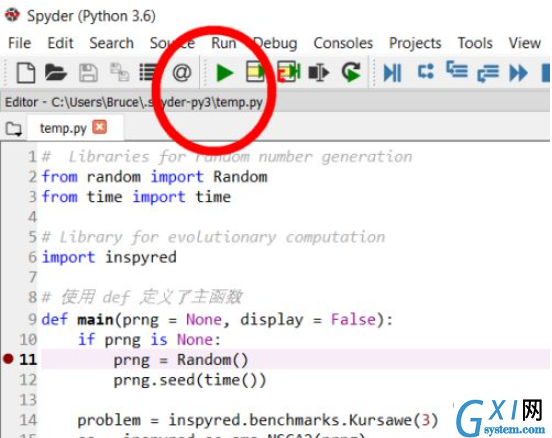Run file with the green play button

pos(224,73)
